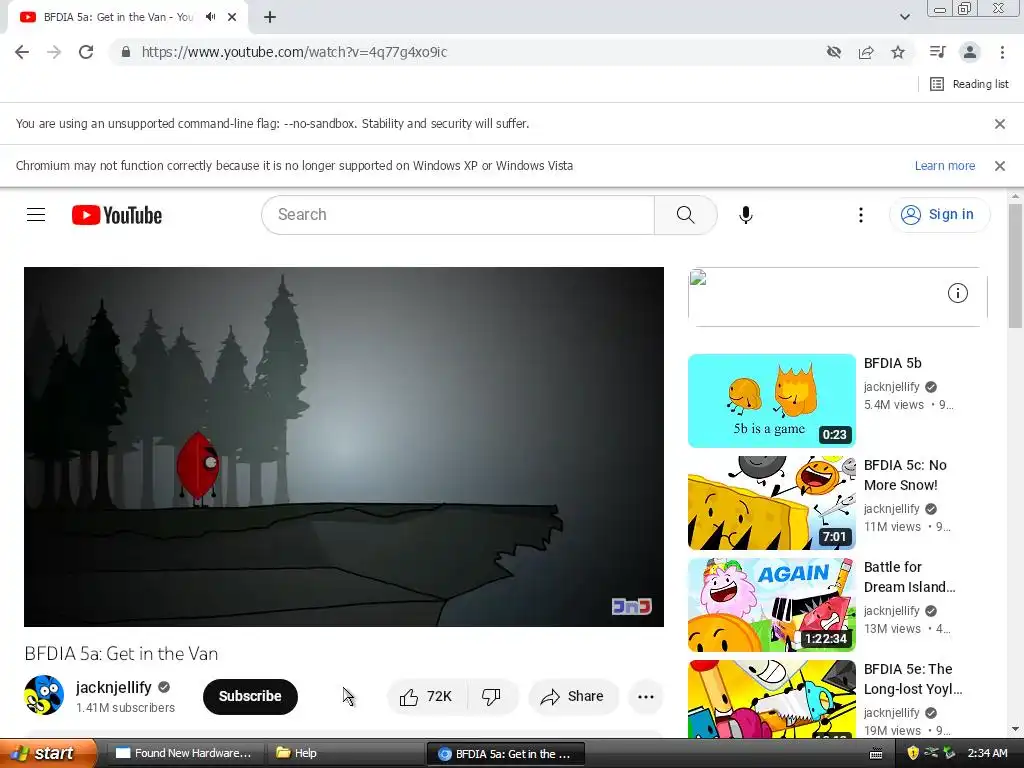Click the 1.41M subscribers text

125,708
